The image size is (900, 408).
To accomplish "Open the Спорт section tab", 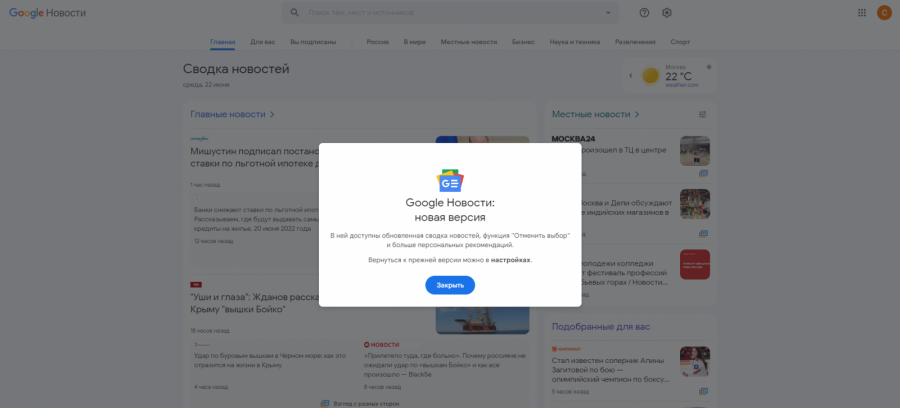I will tap(680, 42).
